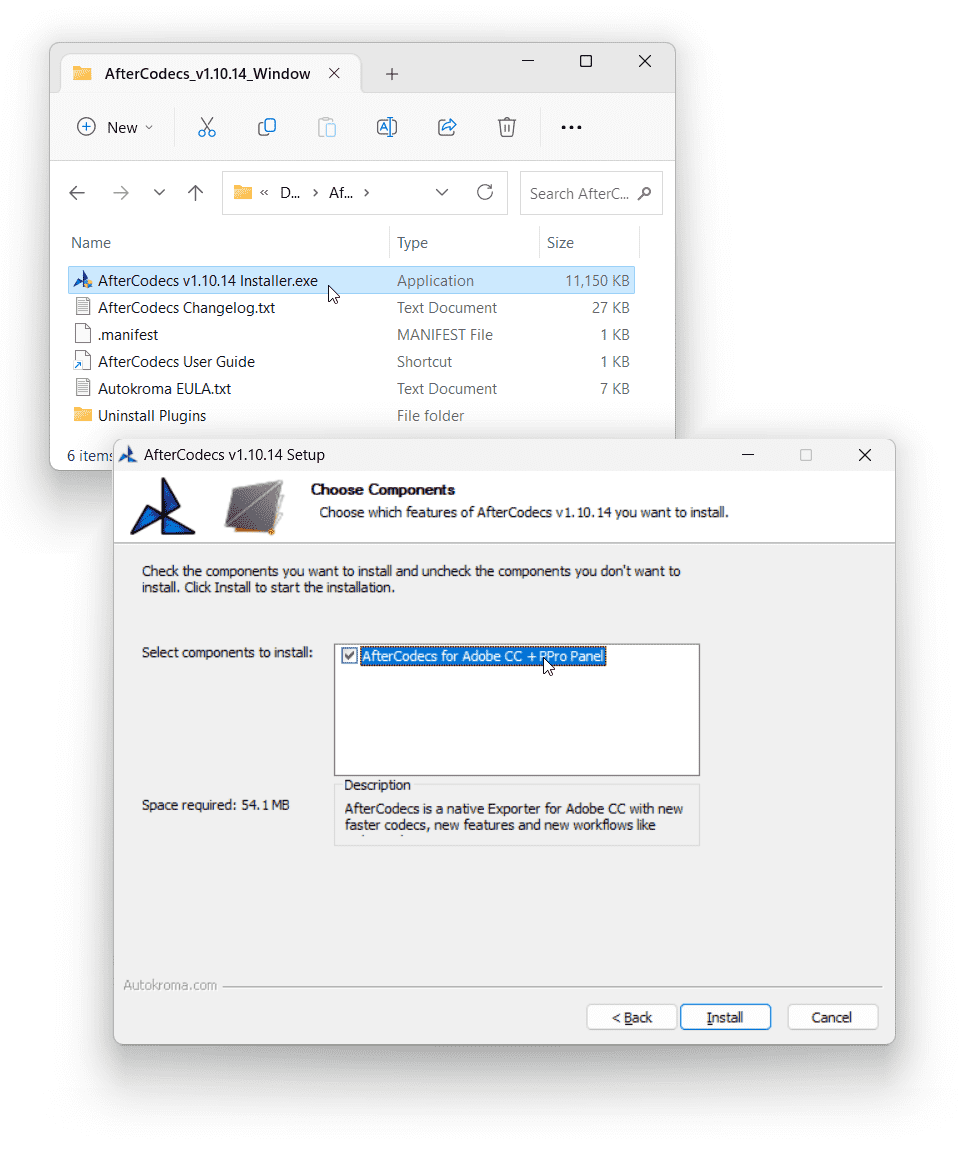Click the Rename icon in toolbar
The height and width of the screenshot is (1151, 973).
[x=387, y=127]
